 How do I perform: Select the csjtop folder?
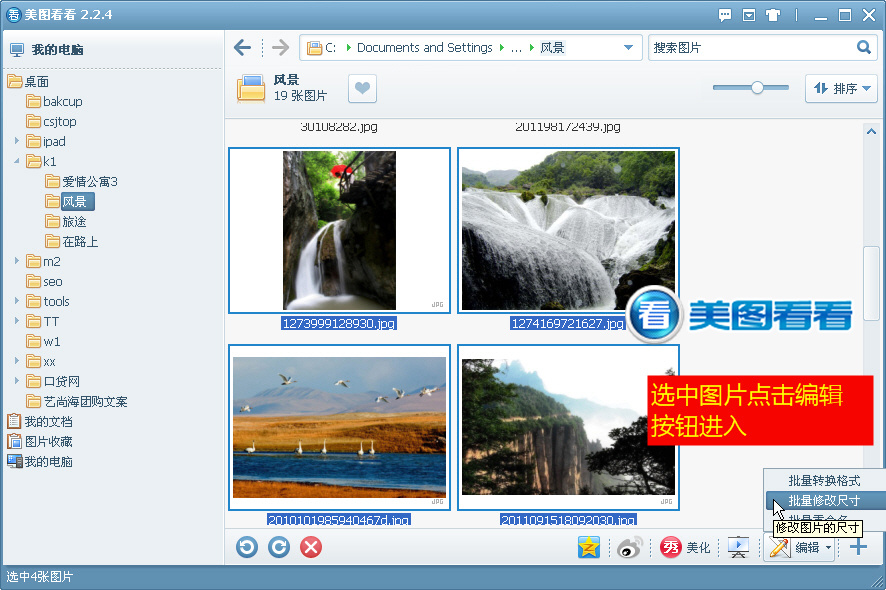point(51,122)
